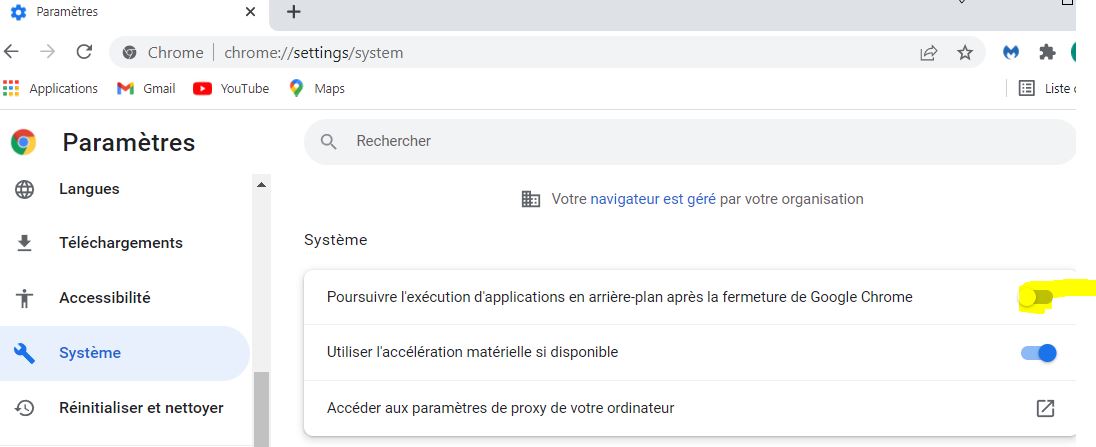Click the share icon in the address bar

pyautogui.click(x=928, y=52)
